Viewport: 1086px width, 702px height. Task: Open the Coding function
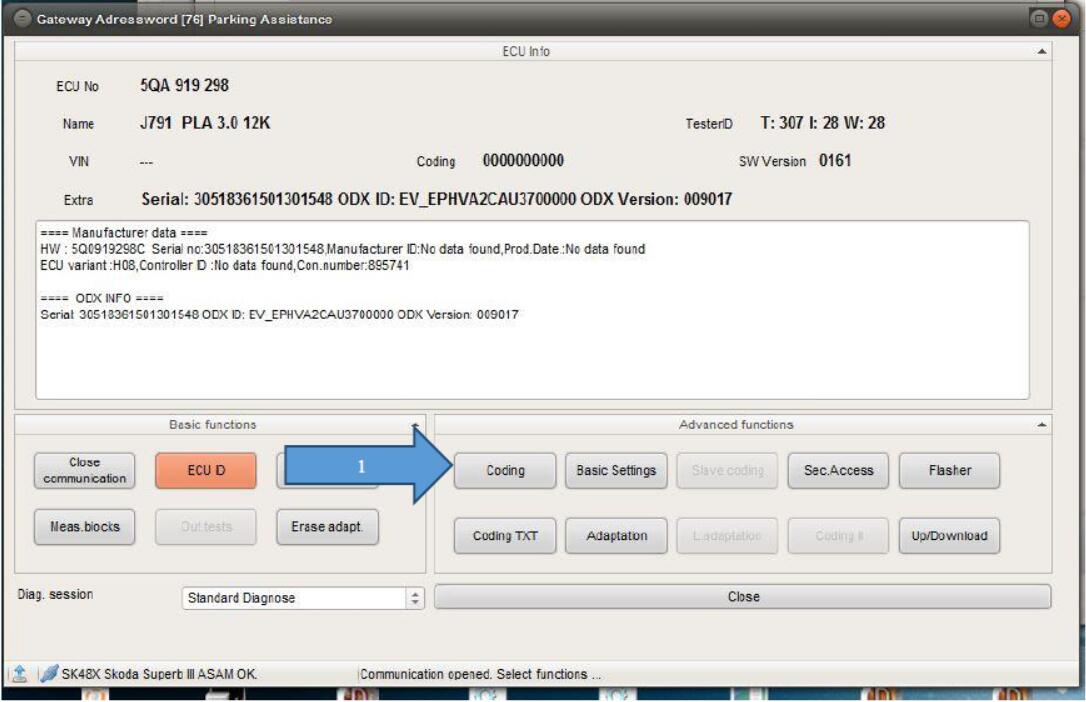pos(505,471)
